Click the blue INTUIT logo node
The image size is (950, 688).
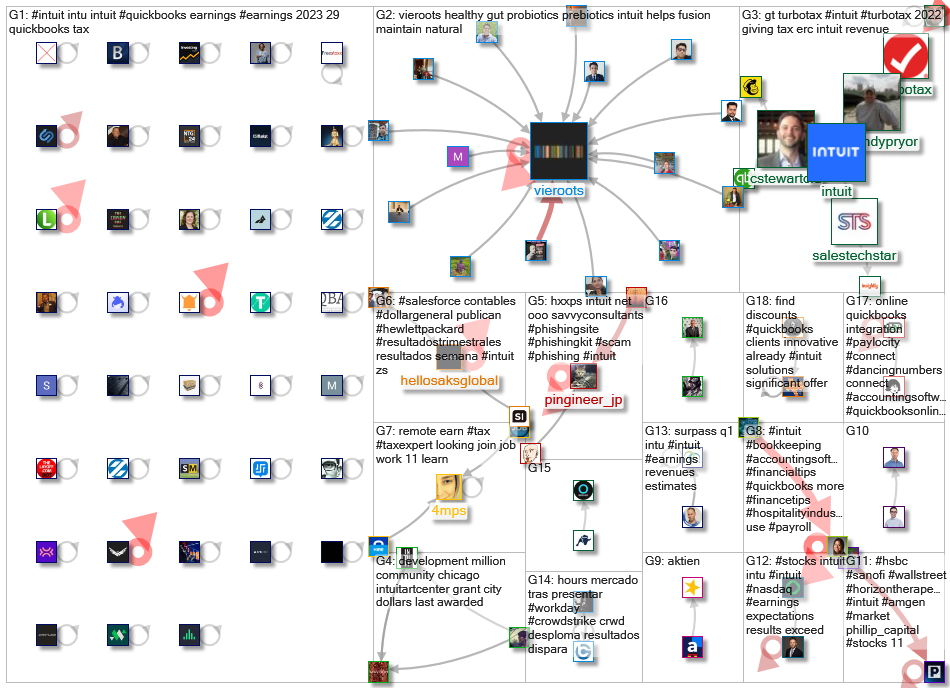[836, 152]
